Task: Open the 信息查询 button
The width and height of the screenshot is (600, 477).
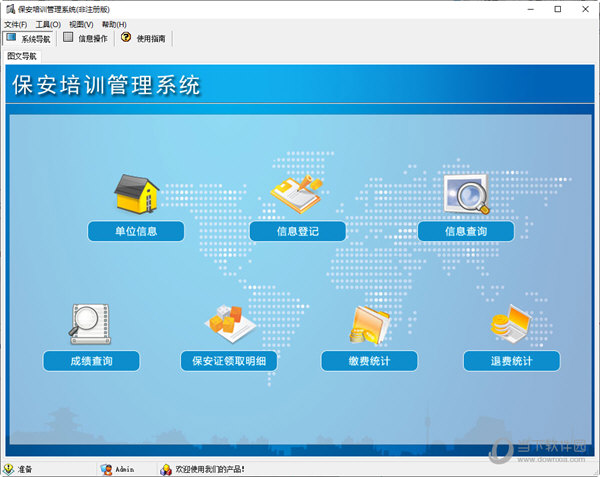Action: (x=466, y=231)
